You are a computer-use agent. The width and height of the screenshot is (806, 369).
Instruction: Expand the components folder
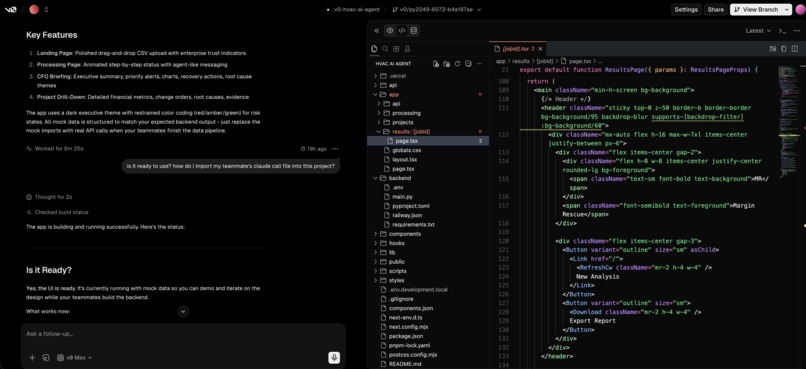pos(428,234)
